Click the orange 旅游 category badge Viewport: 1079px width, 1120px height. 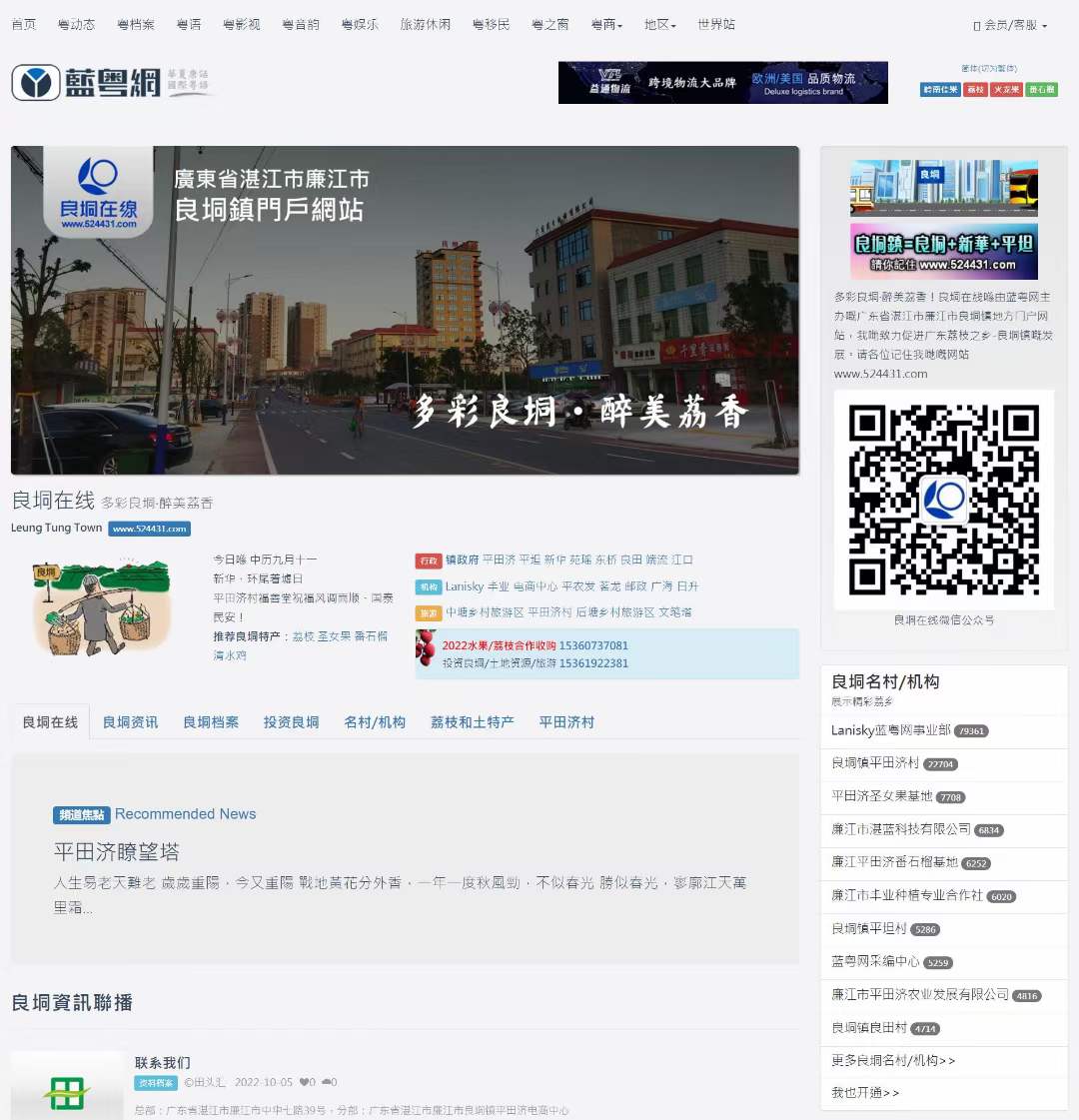coord(429,613)
